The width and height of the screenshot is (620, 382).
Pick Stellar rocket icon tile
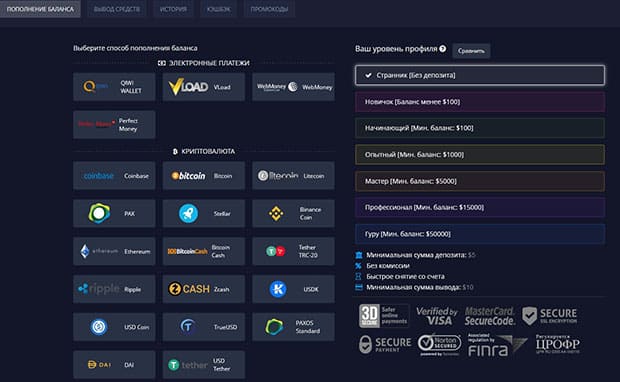tap(204, 214)
